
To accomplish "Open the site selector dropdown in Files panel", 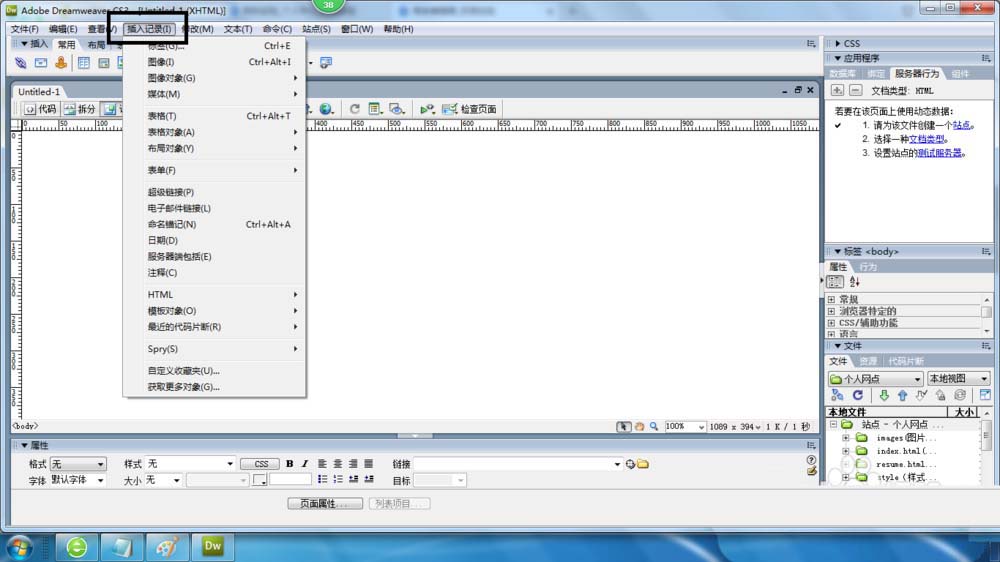I will (x=875, y=379).
